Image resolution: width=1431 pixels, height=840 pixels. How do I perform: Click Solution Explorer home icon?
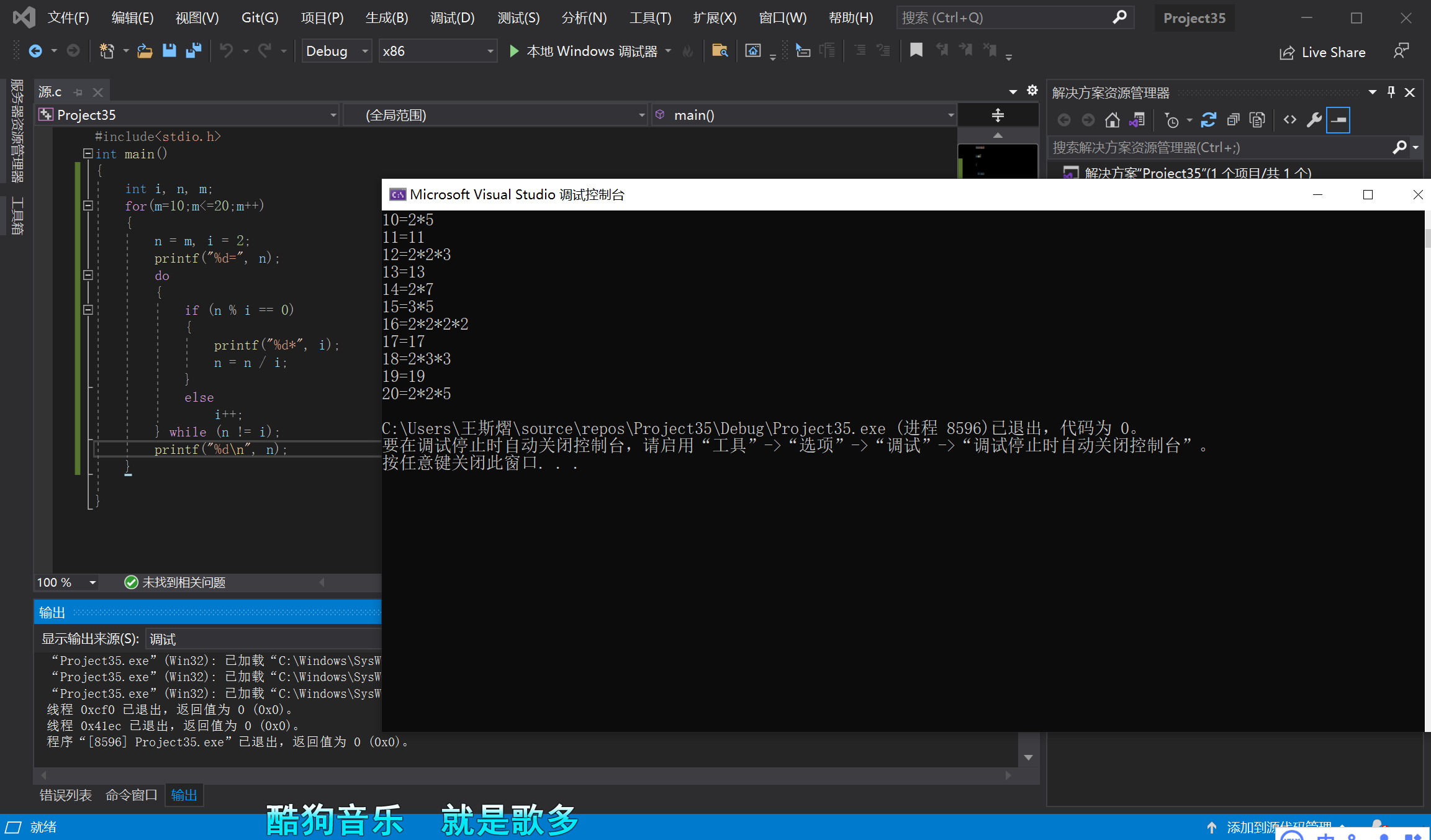pos(1112,120)
